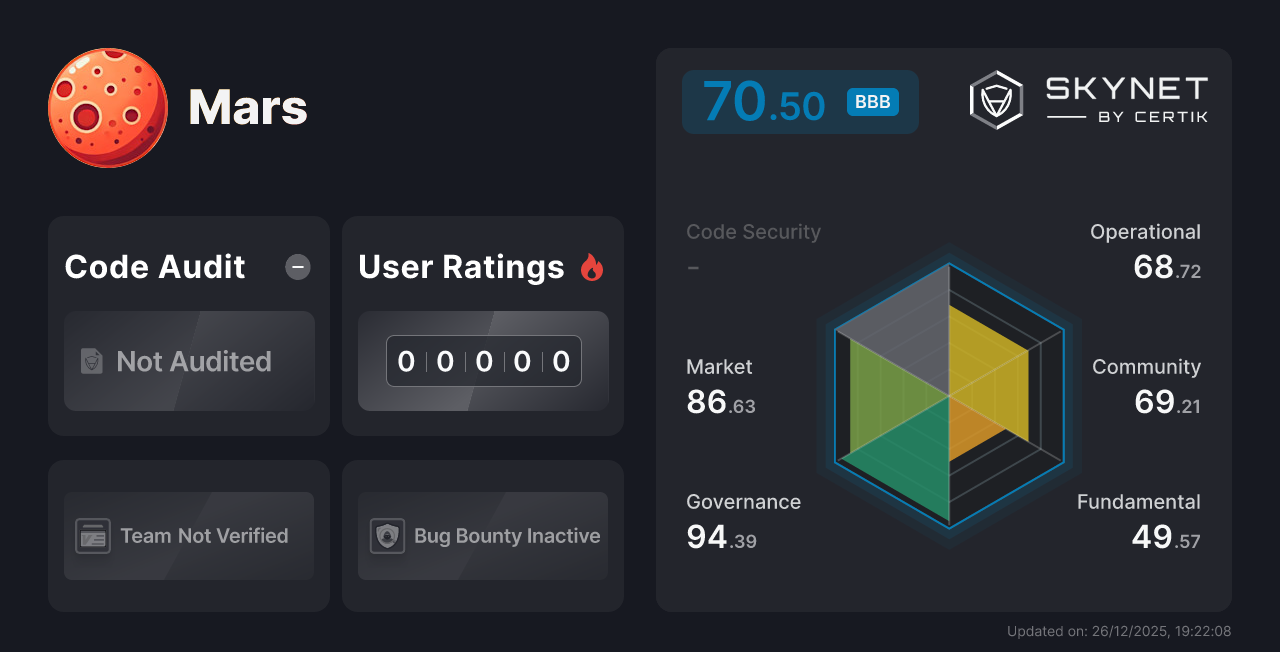This screenshot has height=652, width=1280.
Task: Open the Not Audited panel
Action: 189,361
